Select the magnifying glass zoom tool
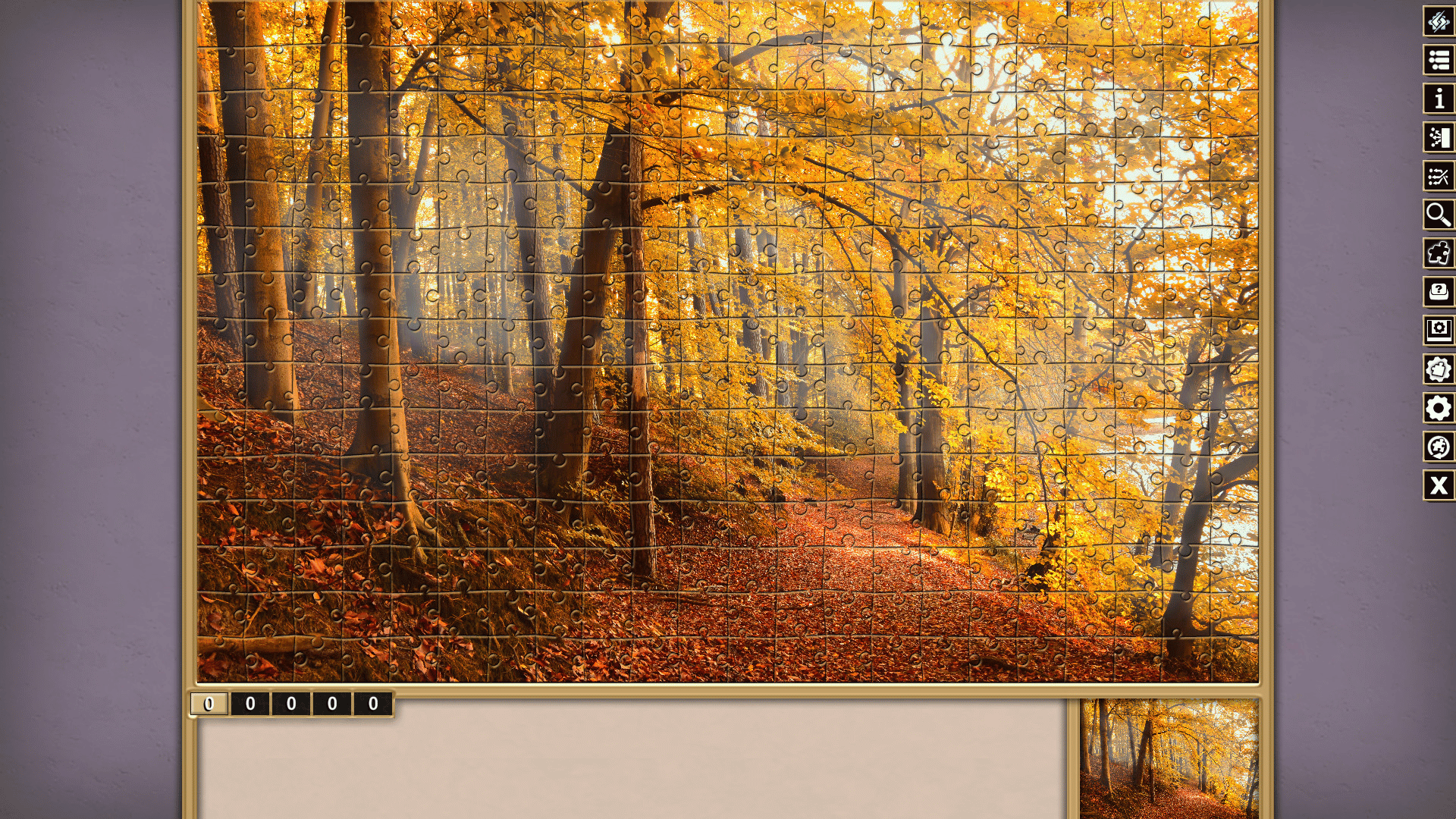This screenshot has height=819, width=1456. pos(1438,215)
